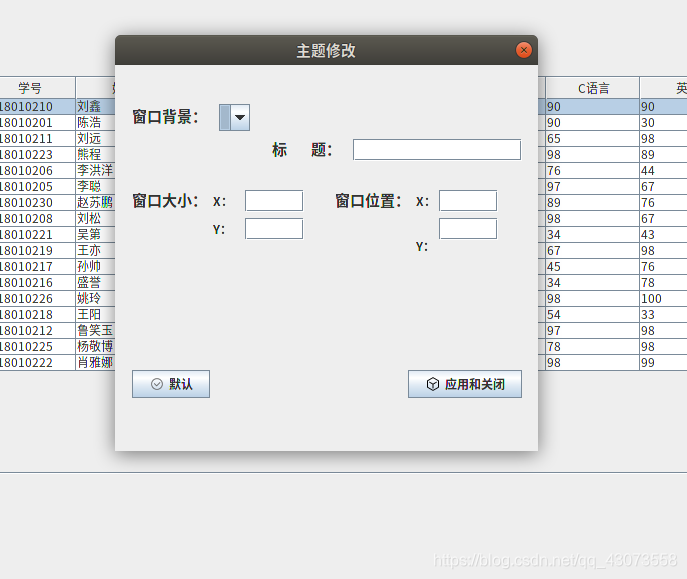Select student ID cell 18010208

38,219
